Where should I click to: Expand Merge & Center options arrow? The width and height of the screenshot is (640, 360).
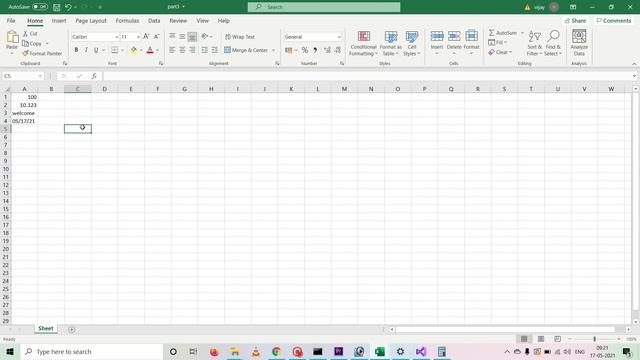(273, 50)
